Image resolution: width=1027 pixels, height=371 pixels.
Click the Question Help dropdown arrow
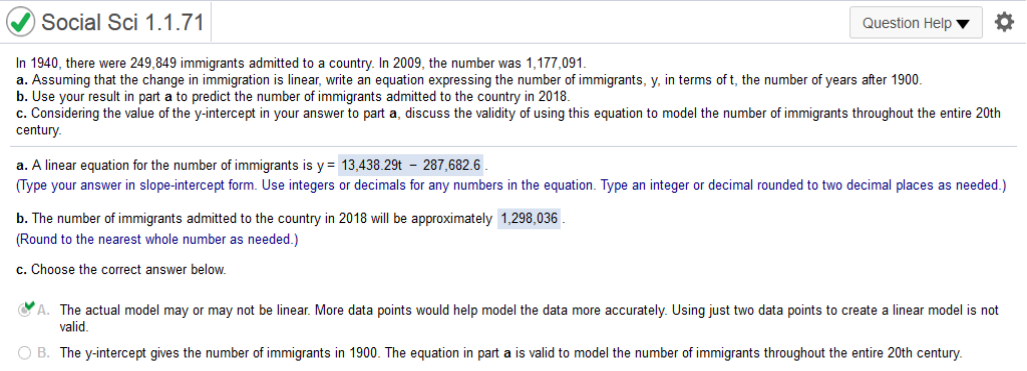click(962, 24)
